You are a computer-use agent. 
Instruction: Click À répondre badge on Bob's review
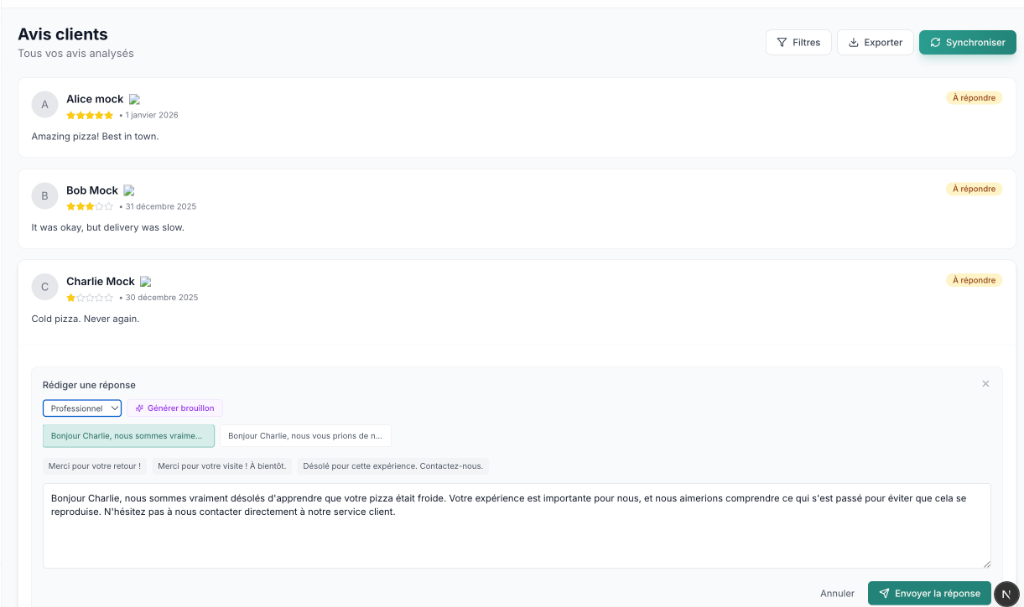point(973,189)
